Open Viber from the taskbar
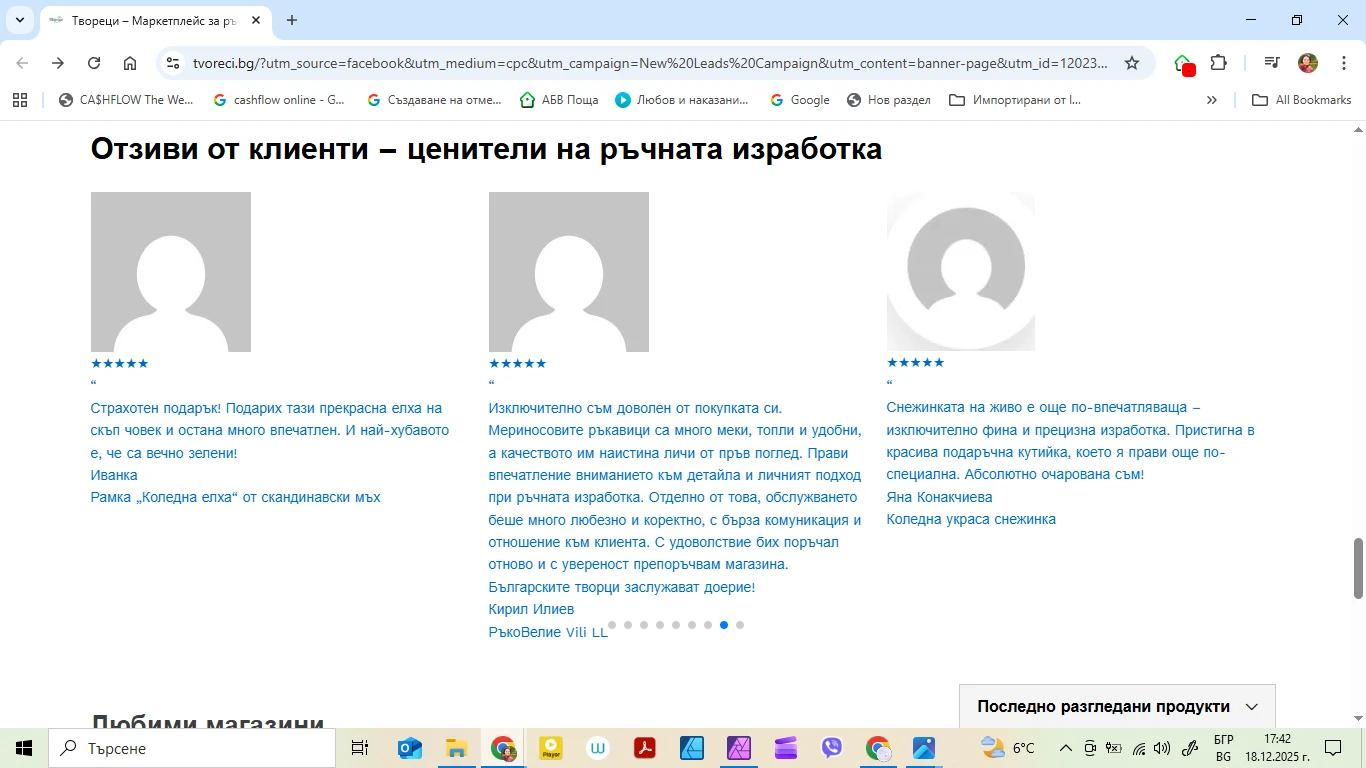This screenshot has width=1366, height=768. tap(832, 748)
